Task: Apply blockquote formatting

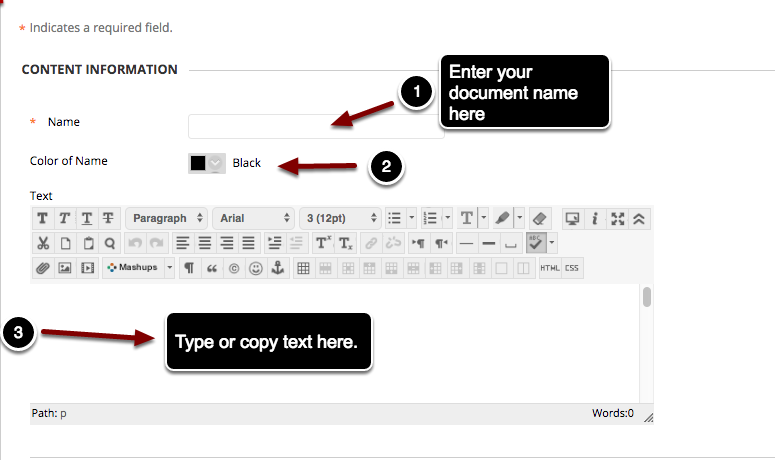Action: coord(212,268)
